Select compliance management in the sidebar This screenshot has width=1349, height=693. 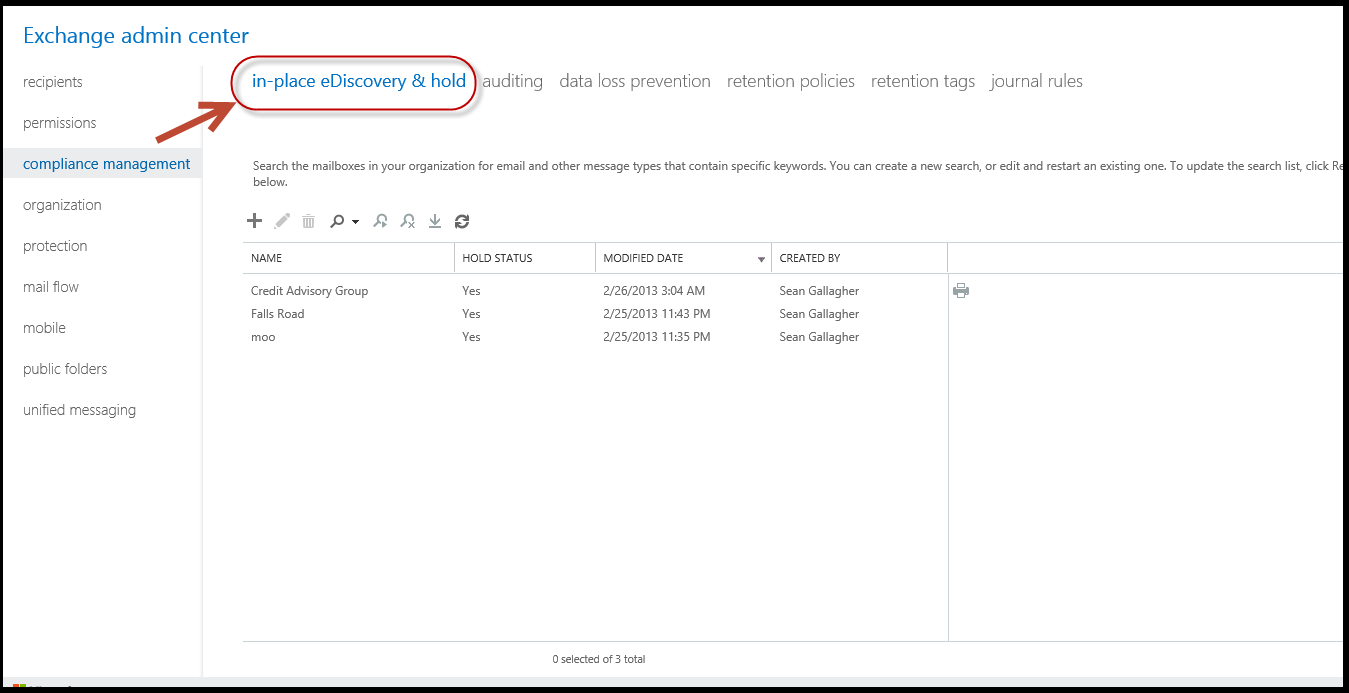click(x=102, y=164)
